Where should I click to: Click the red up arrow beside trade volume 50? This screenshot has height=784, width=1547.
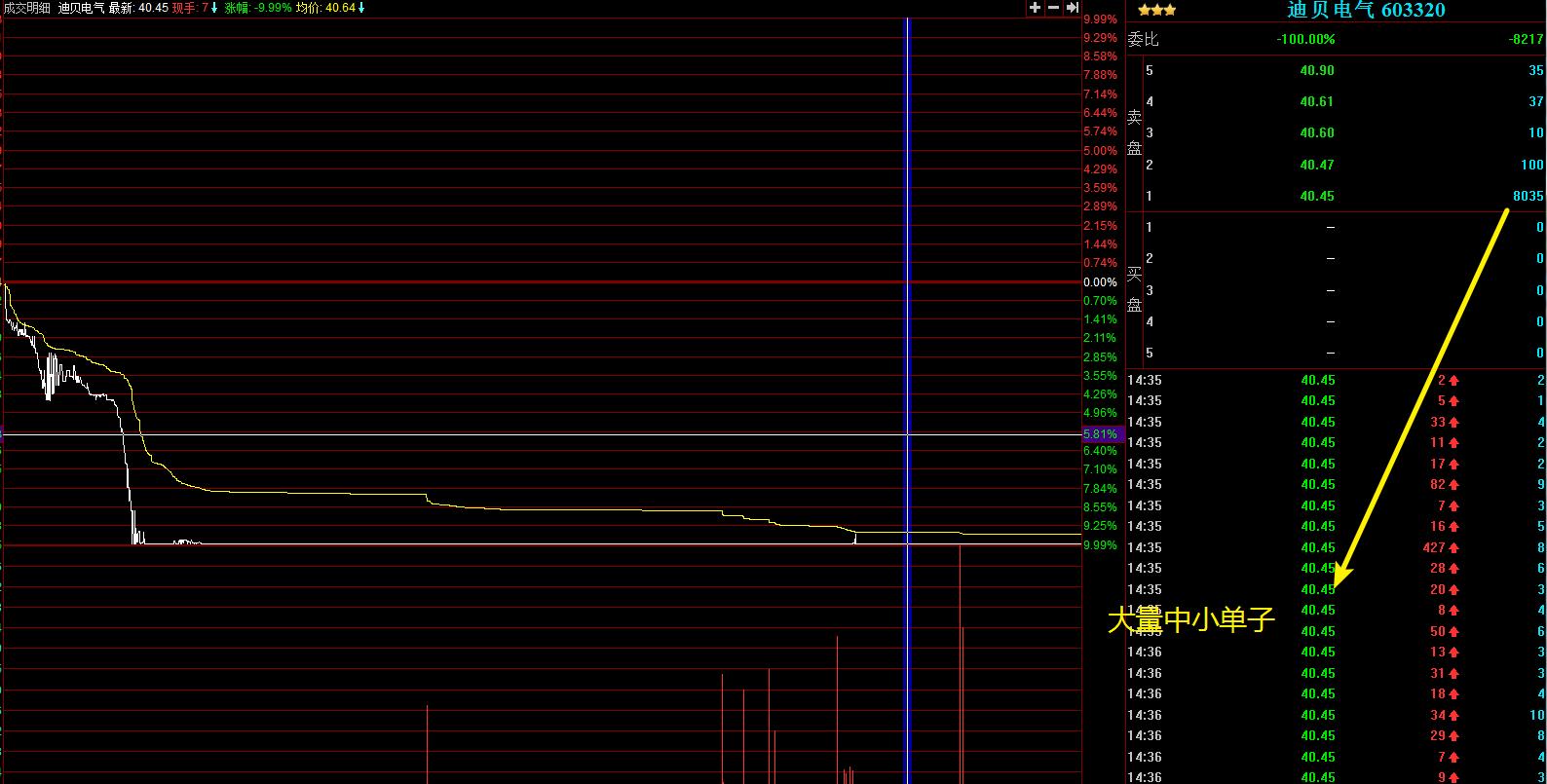1453,632
